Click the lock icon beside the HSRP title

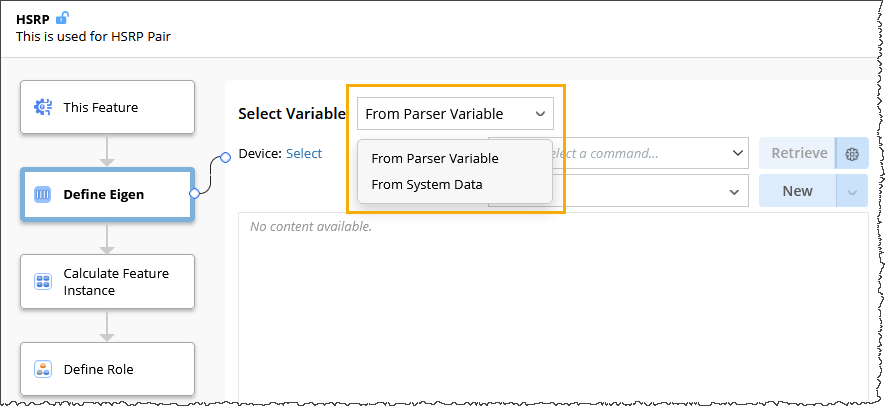pos(63,18)
